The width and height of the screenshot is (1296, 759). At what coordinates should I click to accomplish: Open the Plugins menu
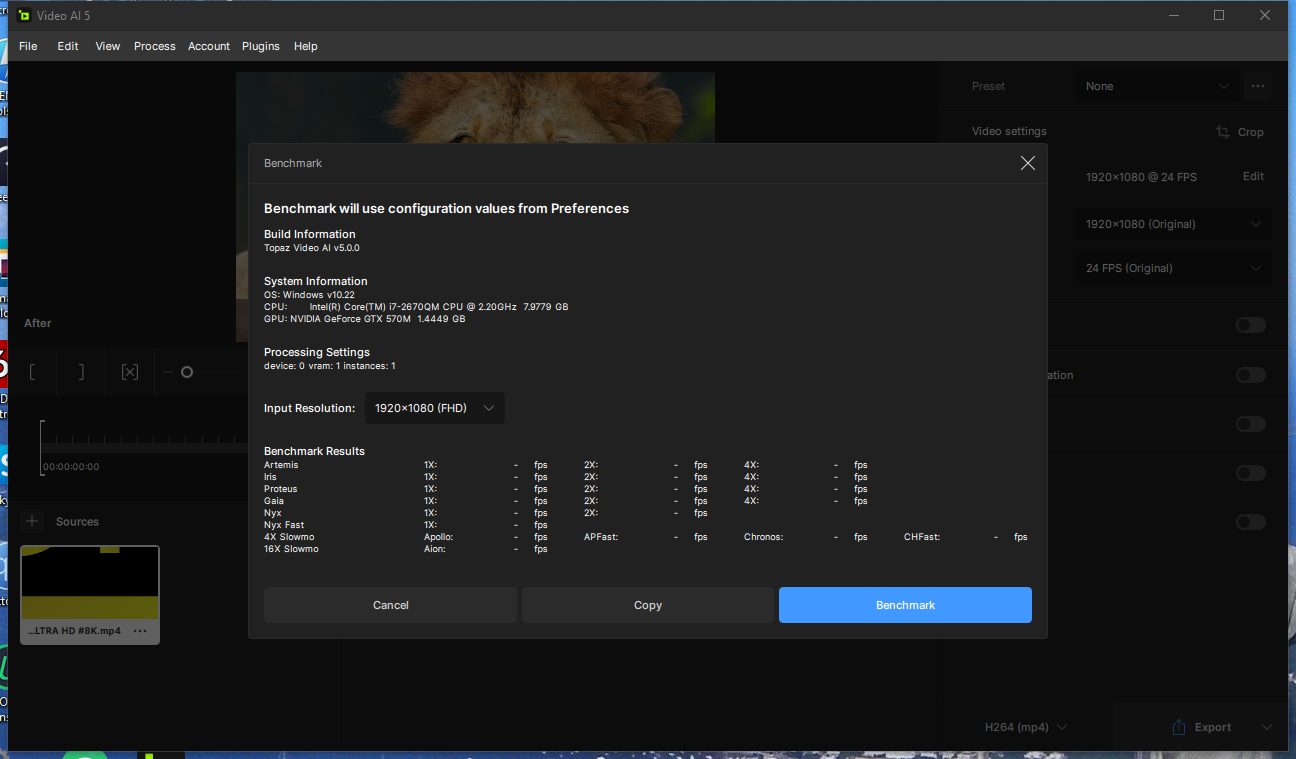tap(261, 46)
